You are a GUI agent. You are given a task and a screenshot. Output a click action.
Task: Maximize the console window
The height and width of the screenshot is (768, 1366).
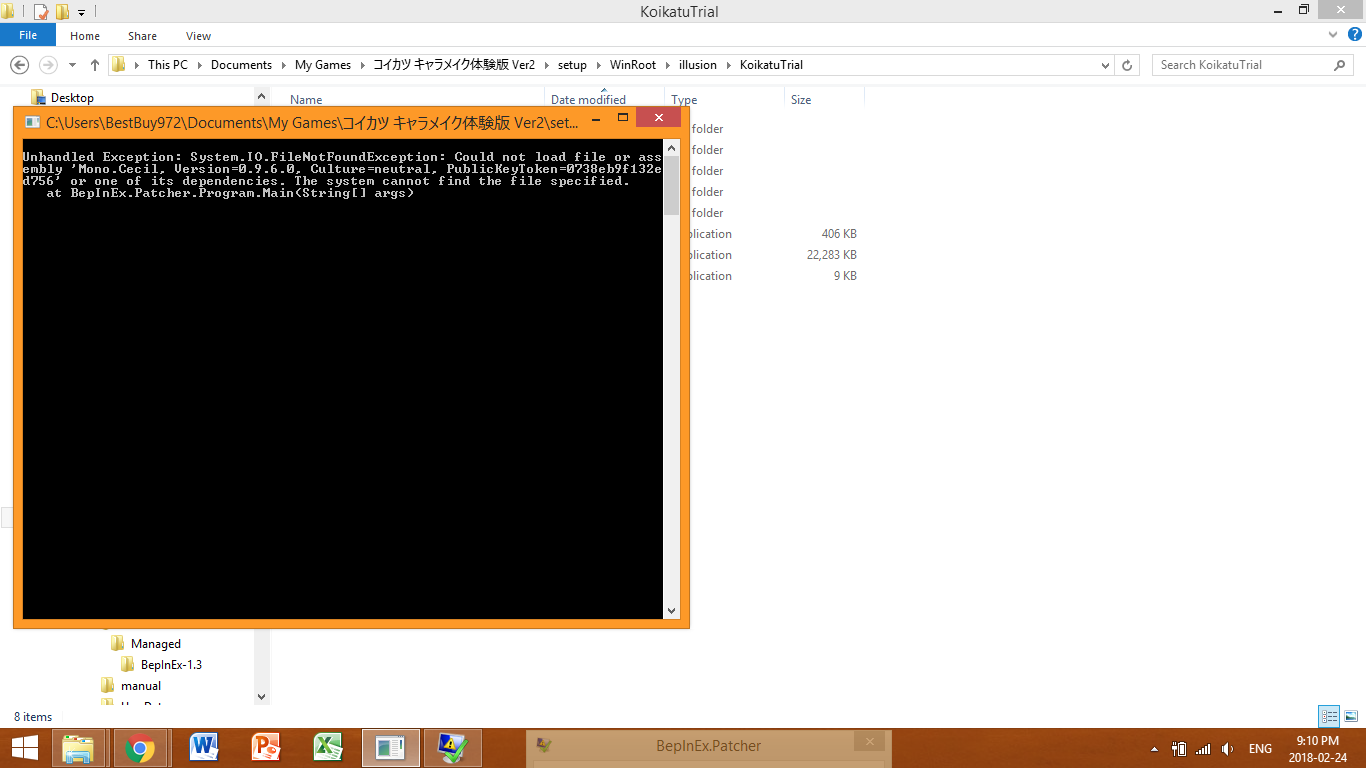point(622,118)
